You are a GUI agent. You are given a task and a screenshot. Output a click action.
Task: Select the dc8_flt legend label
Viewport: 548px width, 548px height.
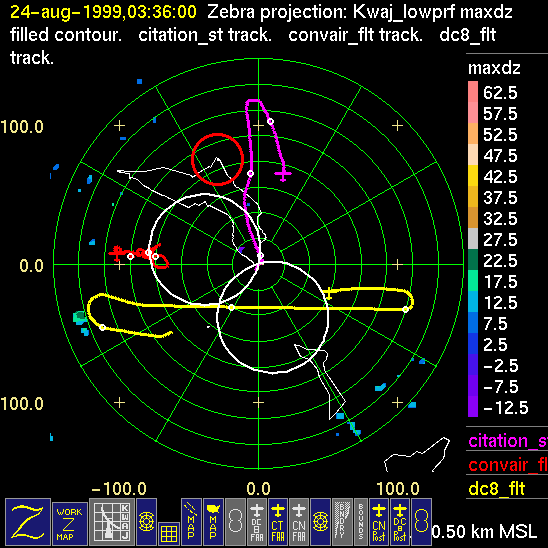coord(497,488)
